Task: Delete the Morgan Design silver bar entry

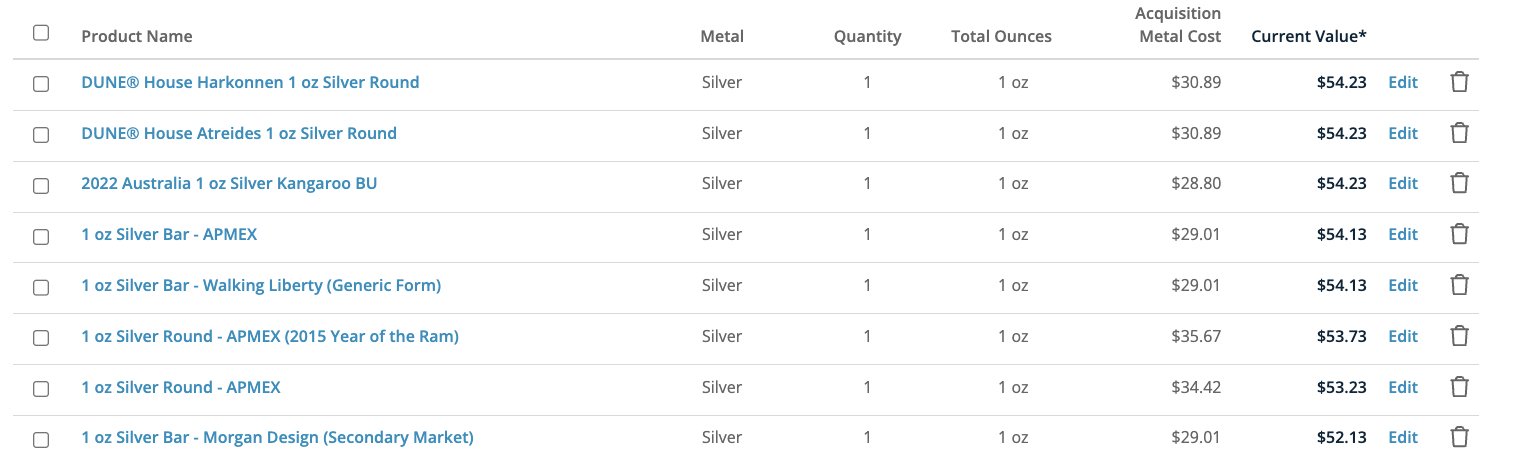Action: point(1459,437)
